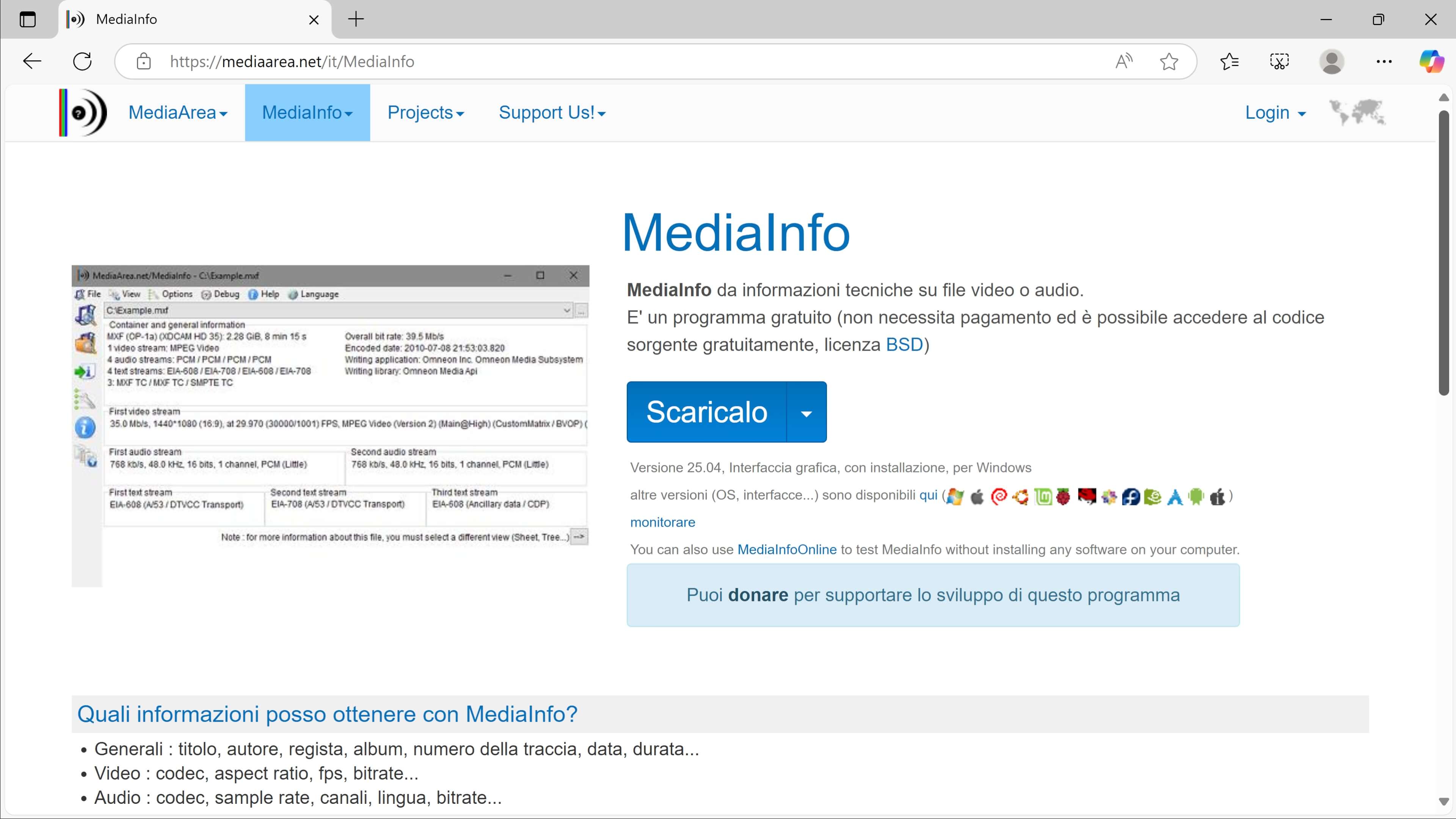Expand the Projects dropdown menu
Viewport: 1456px width, 819px height.
pyautogui.click(x=425, y=113)
